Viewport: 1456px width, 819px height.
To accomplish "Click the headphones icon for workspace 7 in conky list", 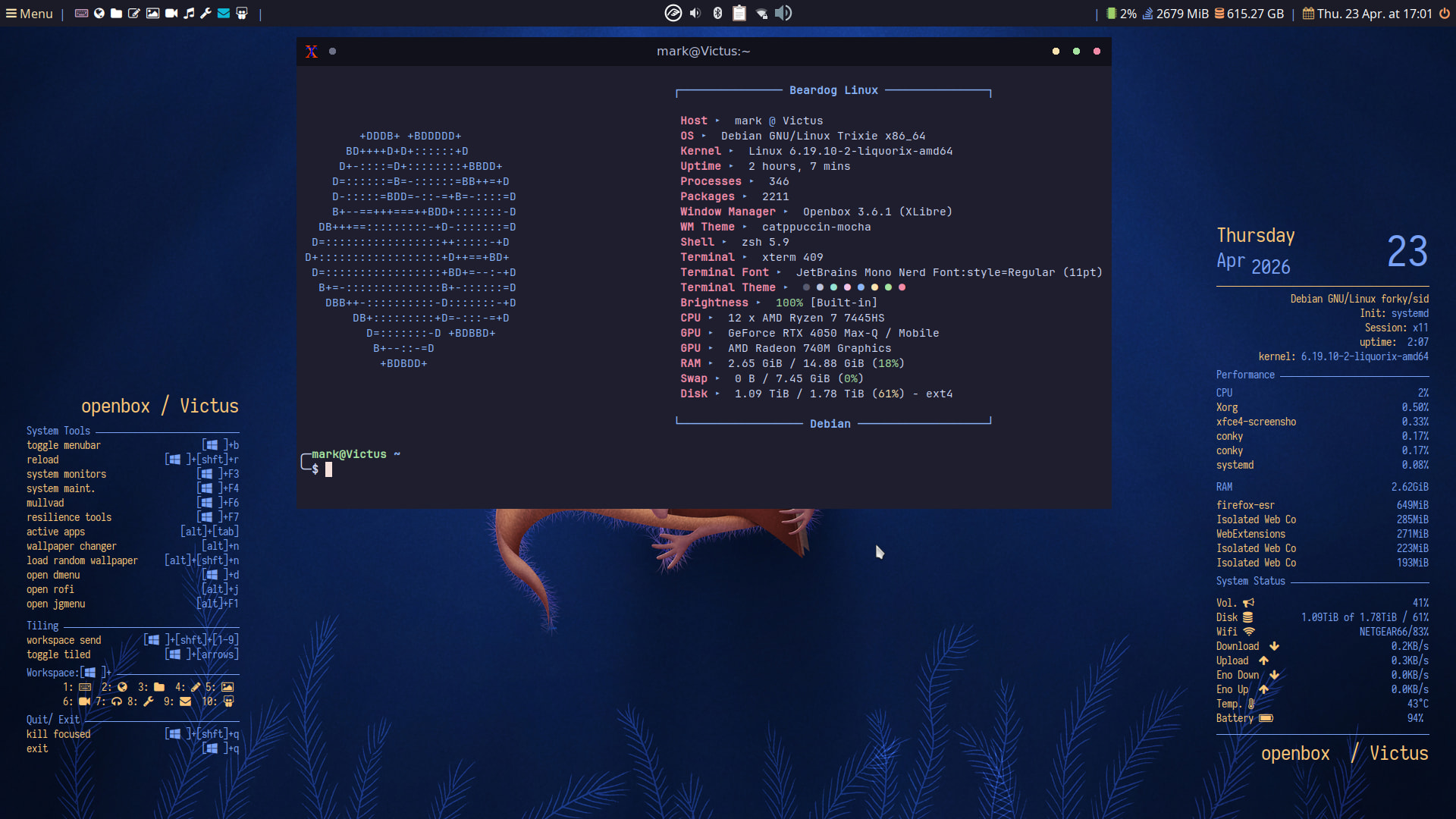I will coord(117,701).
